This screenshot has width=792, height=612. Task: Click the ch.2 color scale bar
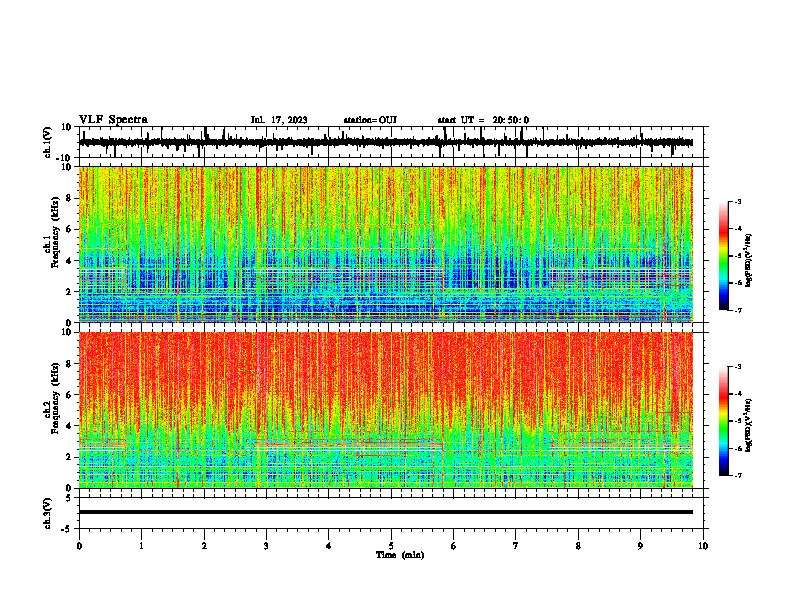click(x=724, y=421)
